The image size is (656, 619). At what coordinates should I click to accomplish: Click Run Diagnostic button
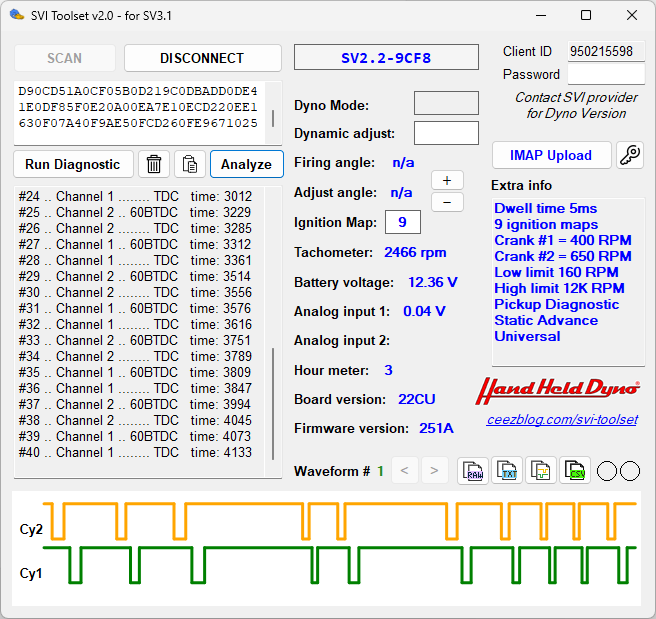tap(73, 164)
